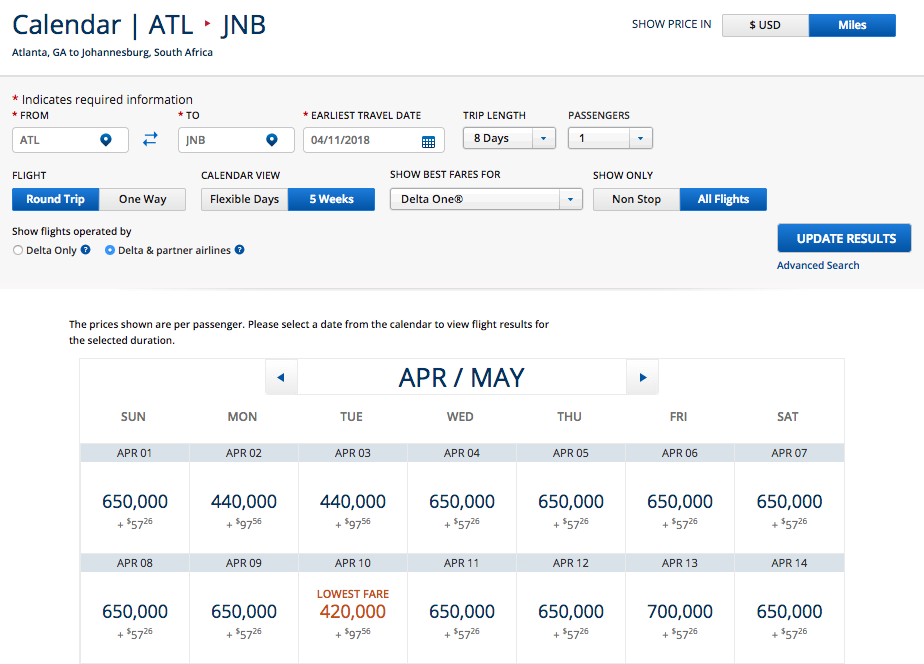This screenshot has height=664, width=924.
Task: Select Delta & partner airlines radio button
Action: [x=110, y=250]
